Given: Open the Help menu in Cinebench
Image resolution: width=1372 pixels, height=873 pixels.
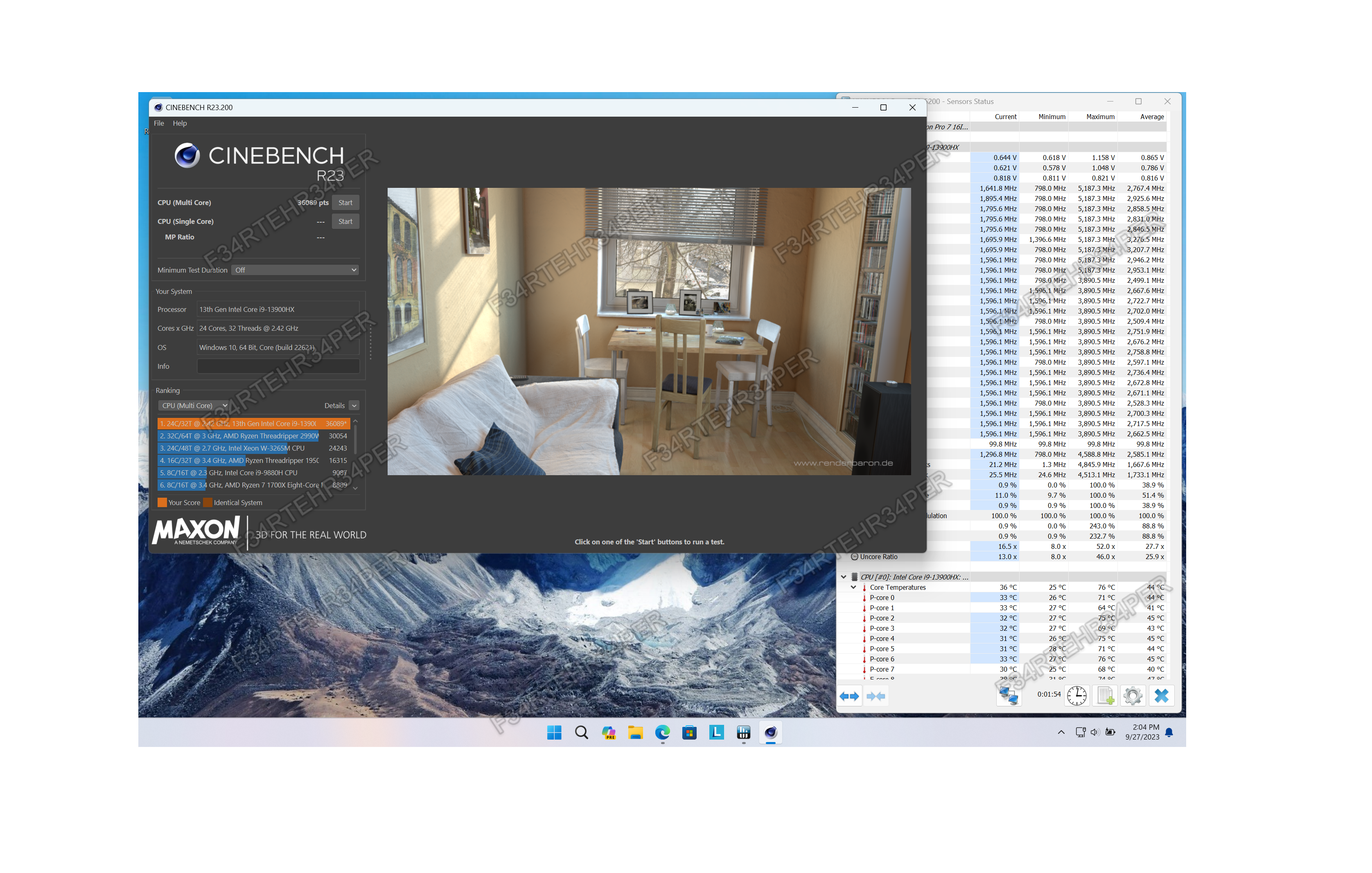Looking at the screenshot, I should click(x=179, y=123).
